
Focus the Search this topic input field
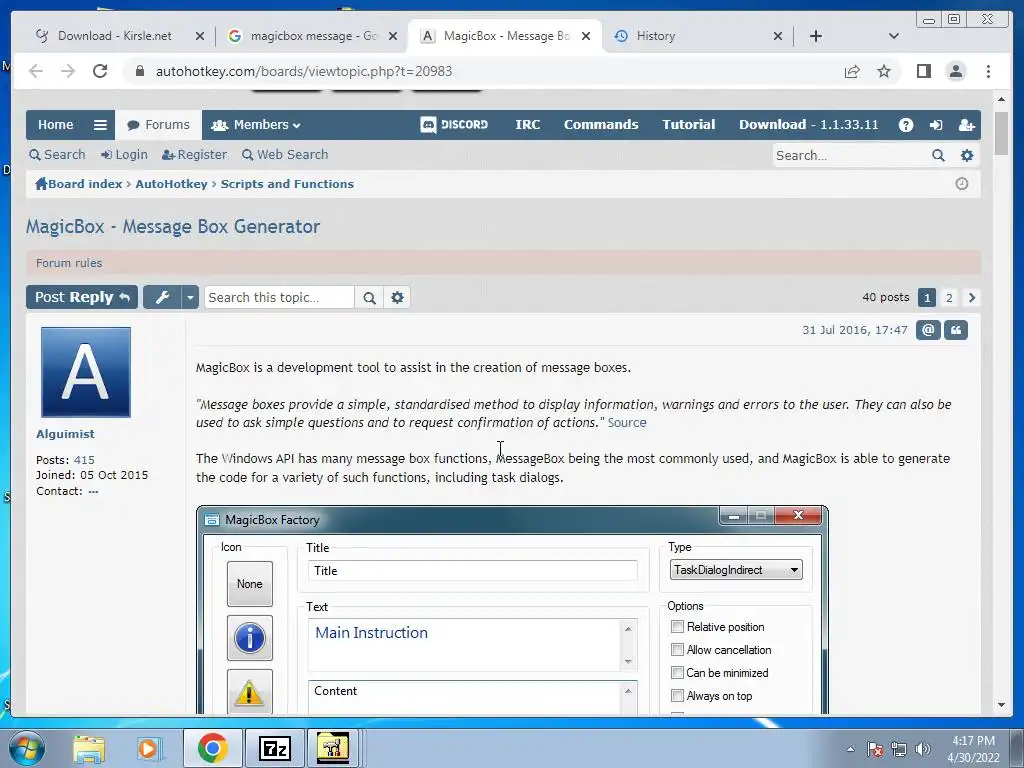(x=280, y=298)
